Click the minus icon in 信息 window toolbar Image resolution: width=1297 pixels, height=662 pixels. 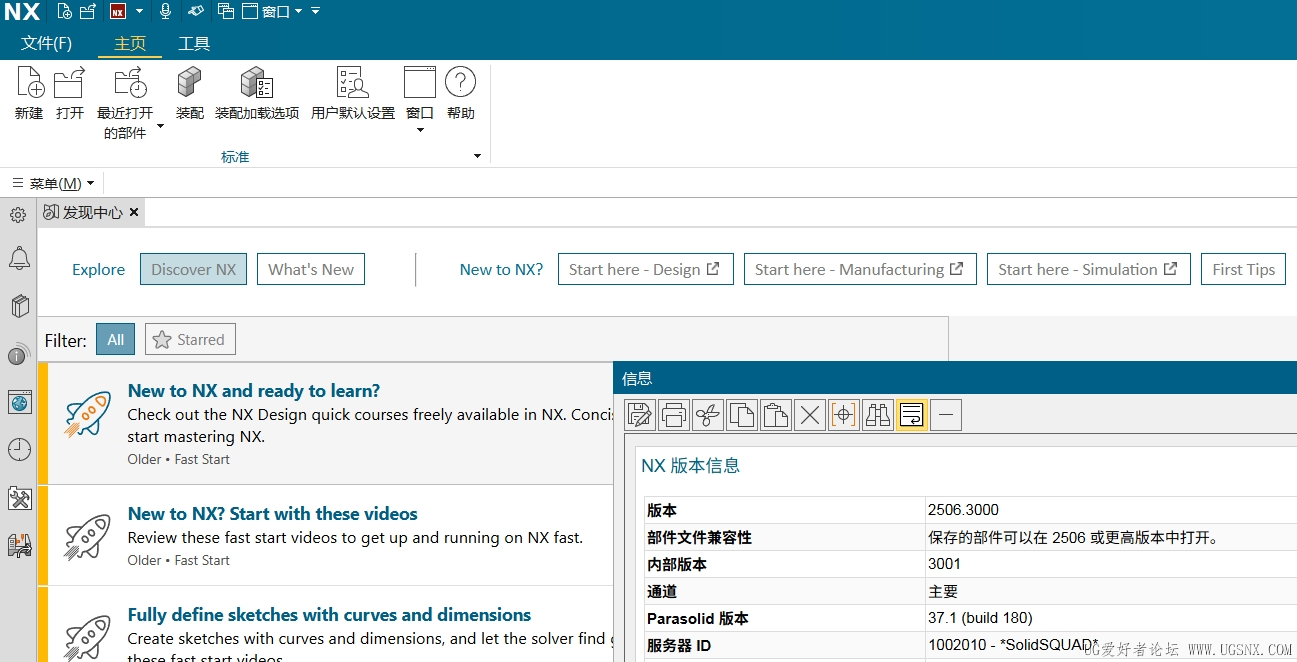click(x=946, y=414)
